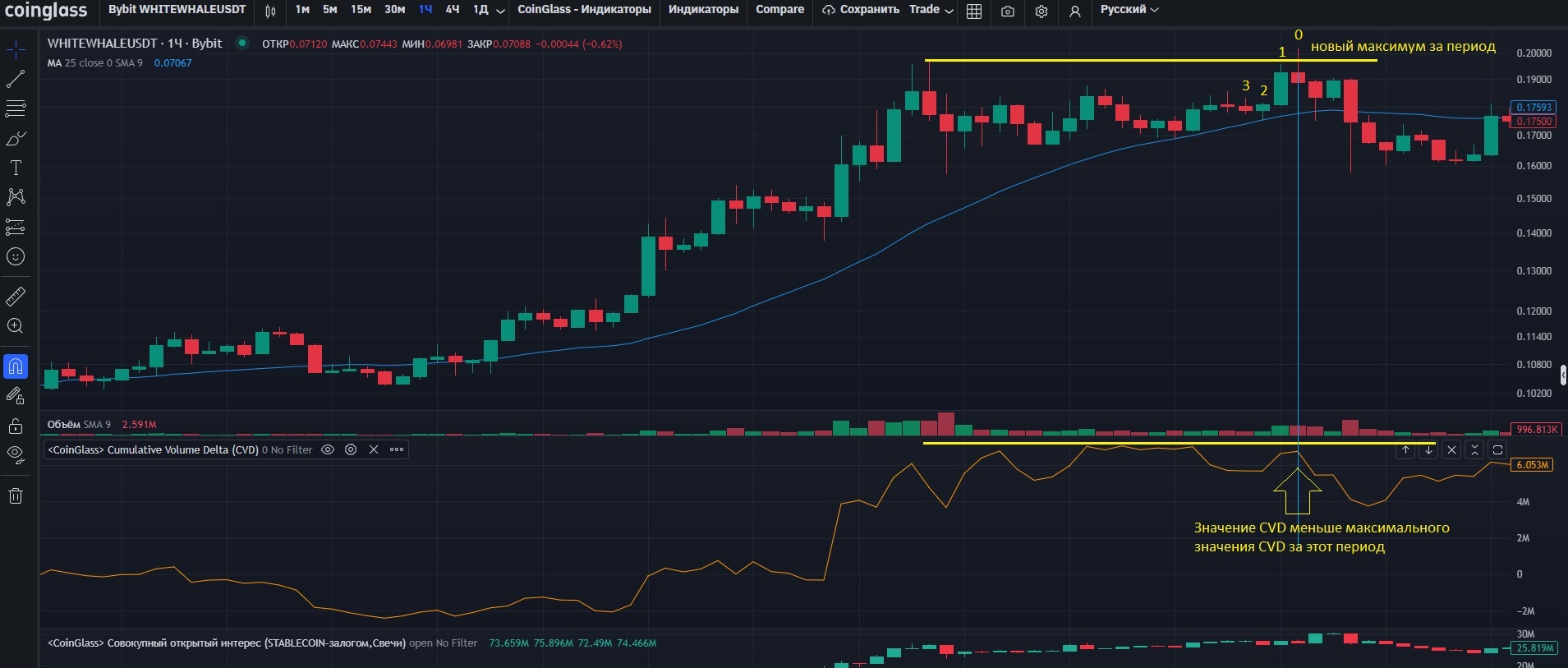Remove the CVD indicator with X
This screenshot has width=1568, height=668.
pos(374,450)
